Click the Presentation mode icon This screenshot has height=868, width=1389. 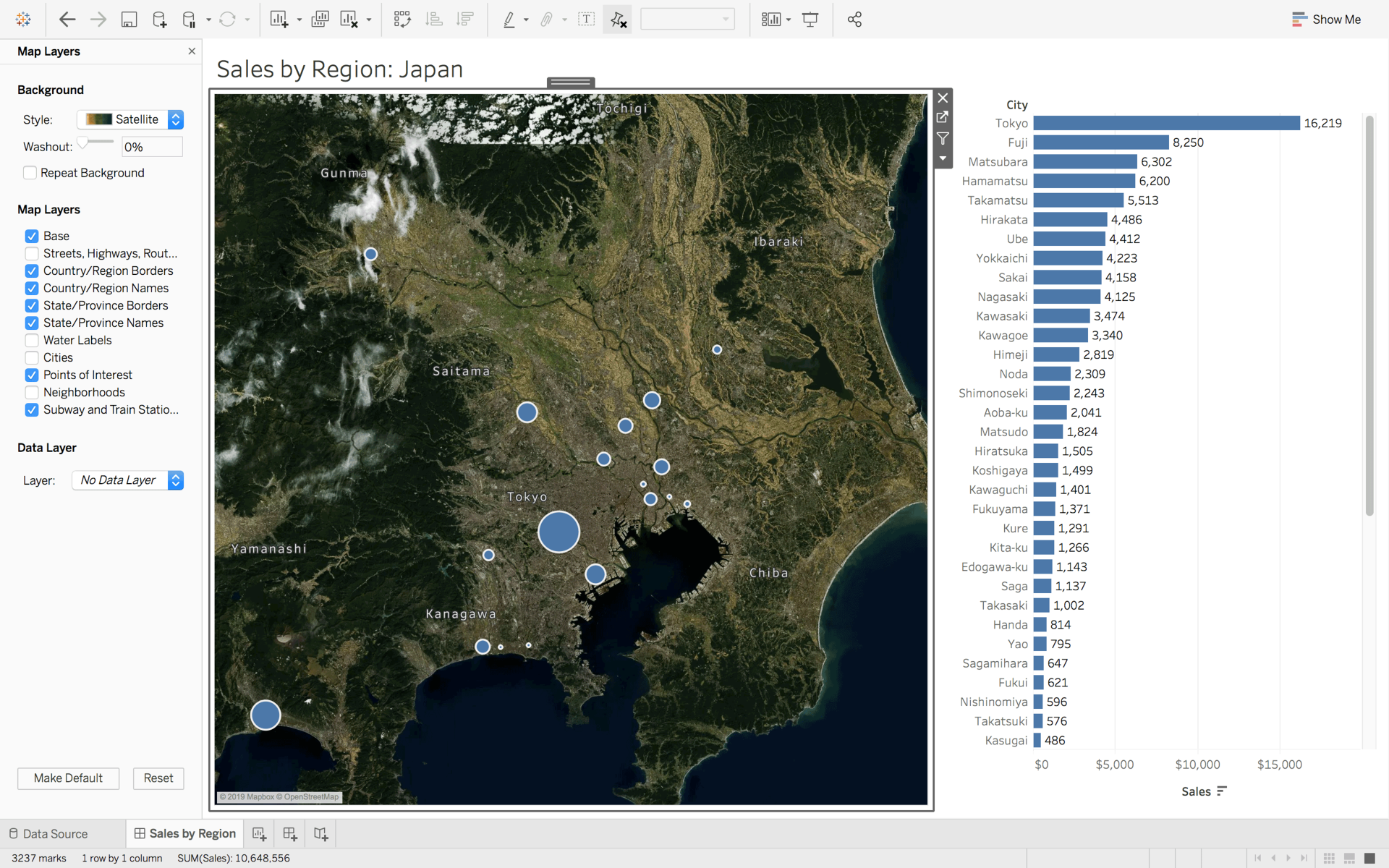810,20
